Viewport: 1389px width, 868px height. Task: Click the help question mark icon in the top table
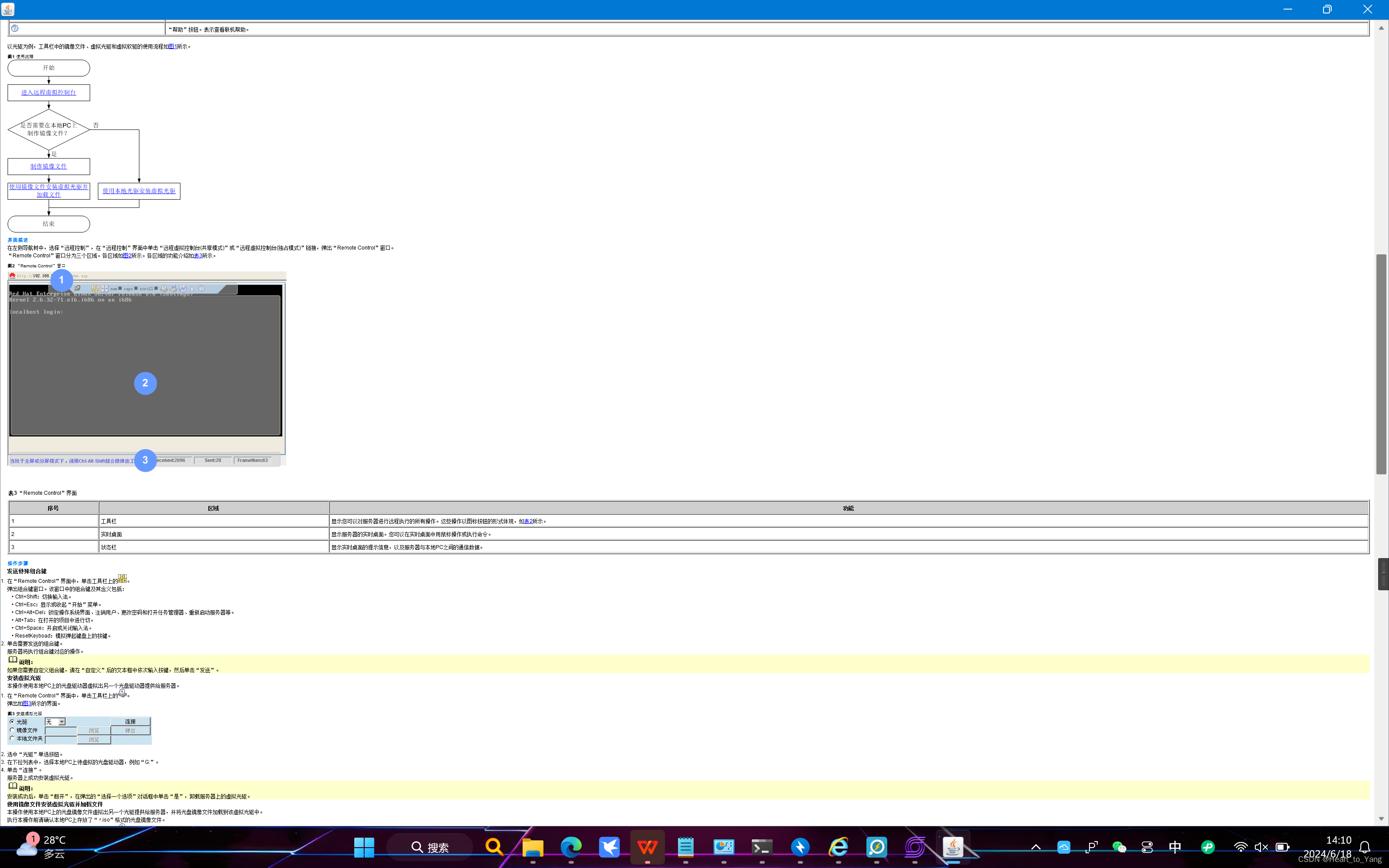pos(15,28)
